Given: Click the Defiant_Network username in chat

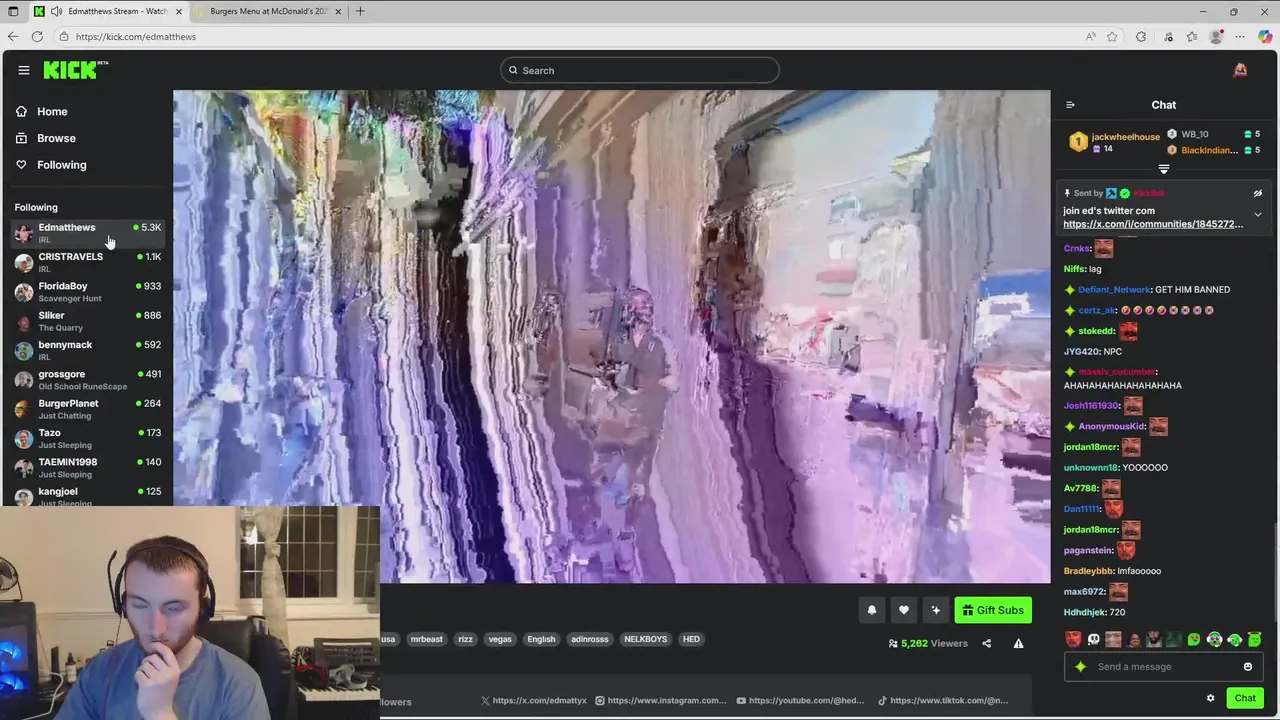Looking at the screenshot, I should pos(1114,290).
